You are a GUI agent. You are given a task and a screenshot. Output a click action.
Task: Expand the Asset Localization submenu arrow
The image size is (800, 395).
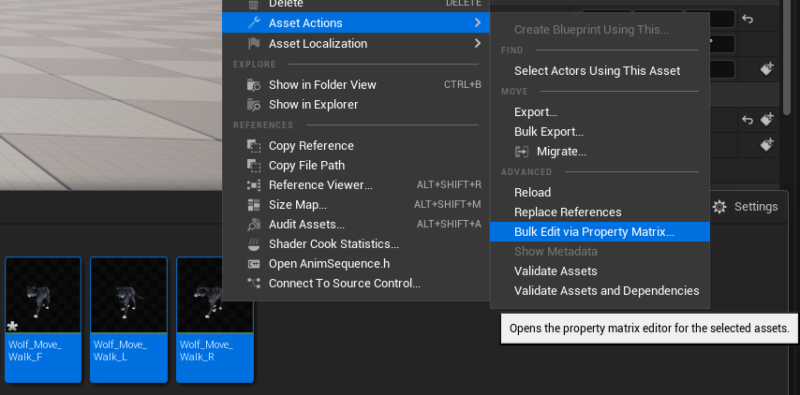point(477,43)
